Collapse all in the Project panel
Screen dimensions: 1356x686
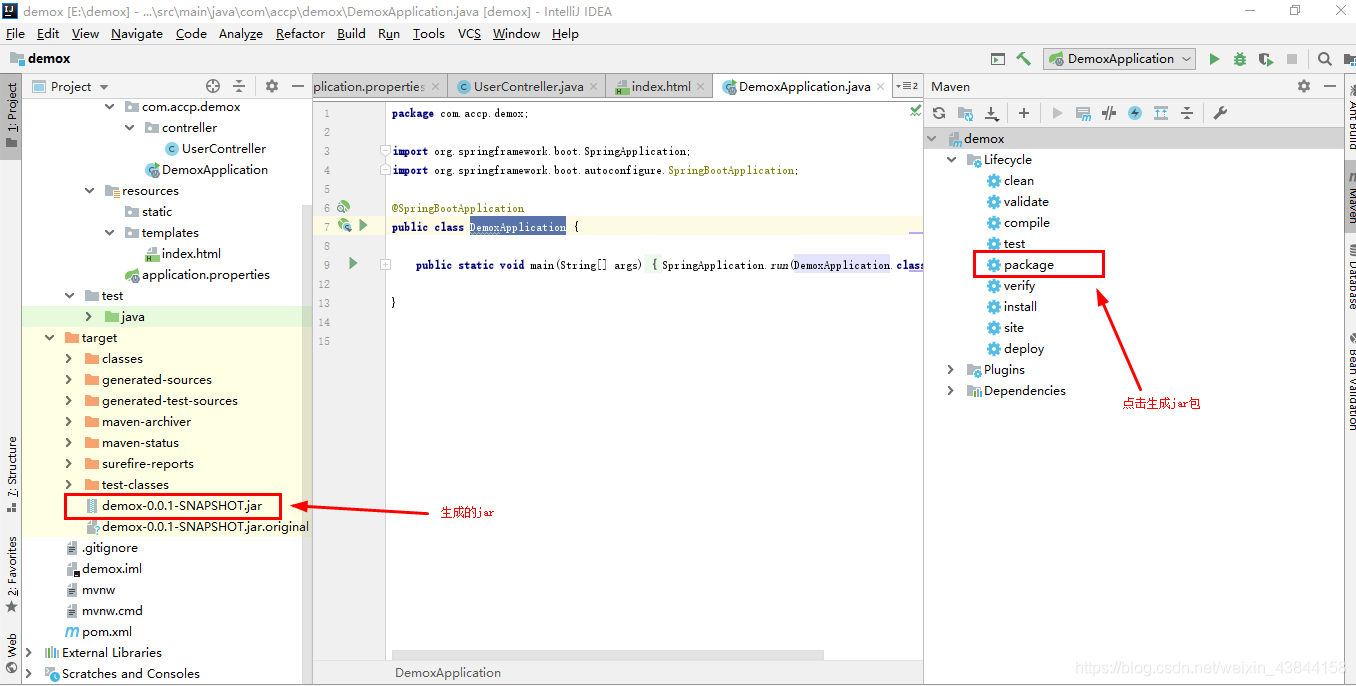point(239,86)
